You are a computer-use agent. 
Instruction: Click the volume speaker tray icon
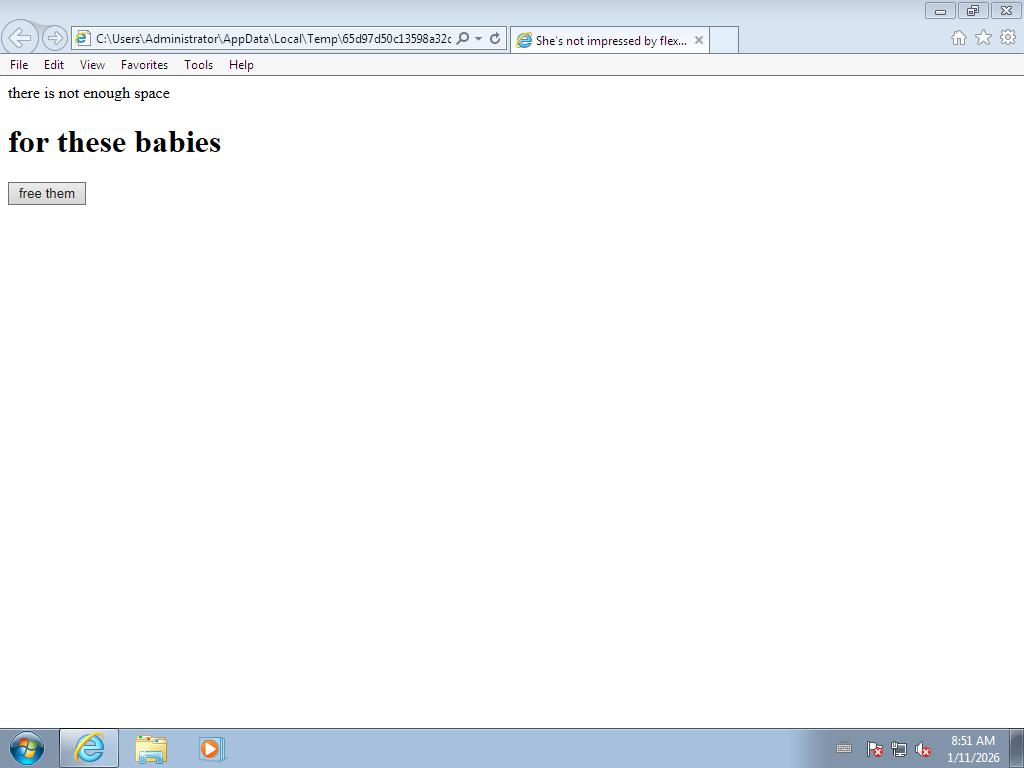923,749
